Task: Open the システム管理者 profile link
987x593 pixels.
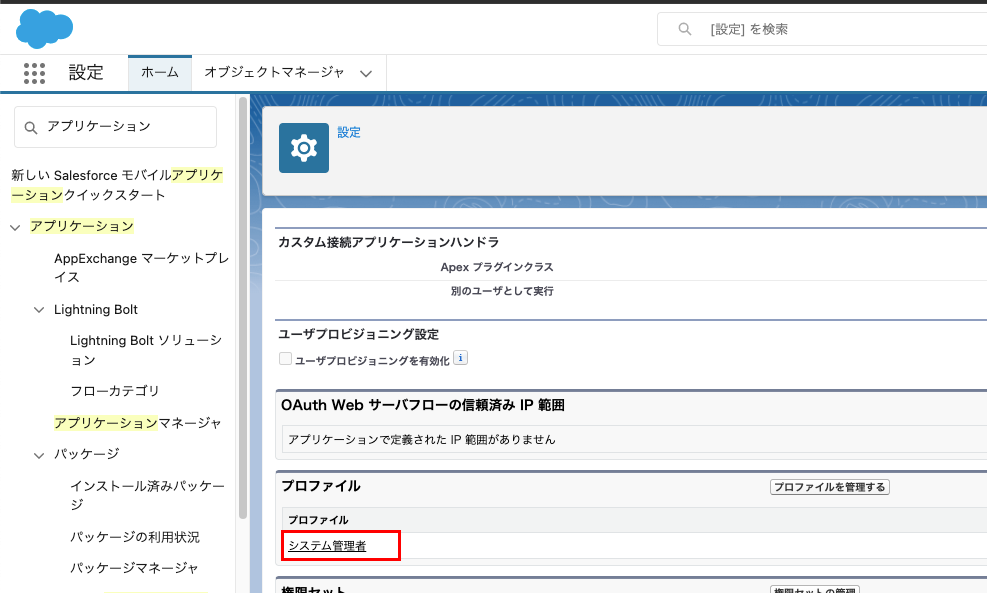Action: coord(327,545)
